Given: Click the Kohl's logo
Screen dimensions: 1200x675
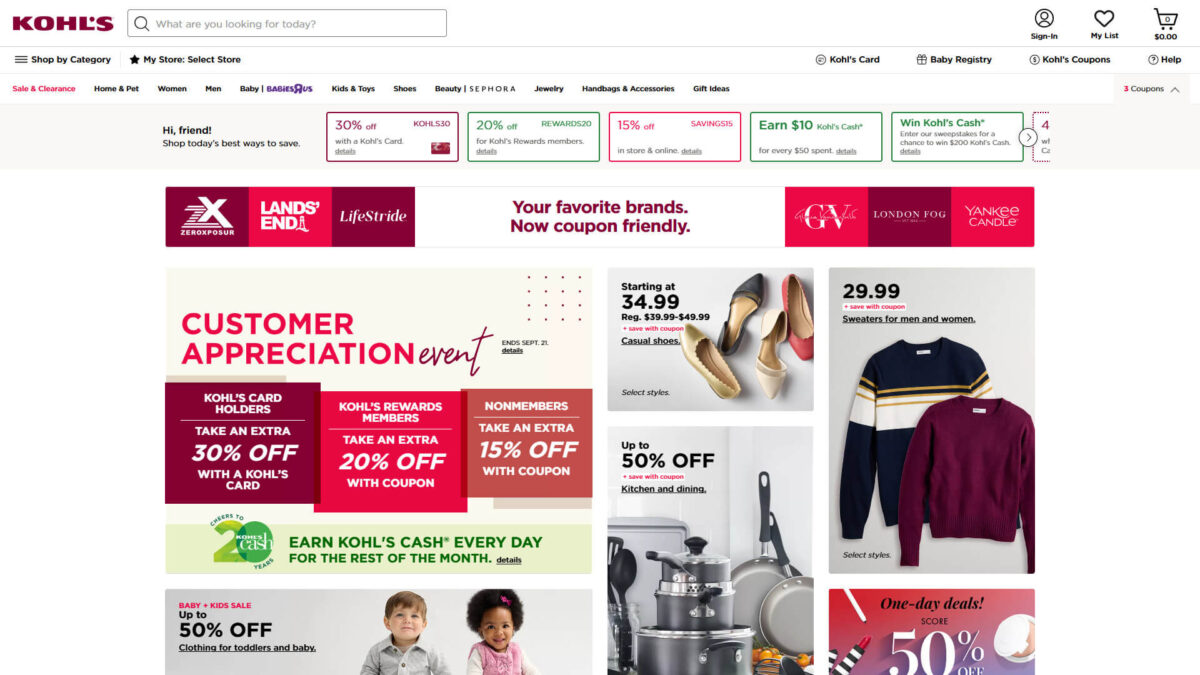Looking at the screenshot, I should click(62, 23).
